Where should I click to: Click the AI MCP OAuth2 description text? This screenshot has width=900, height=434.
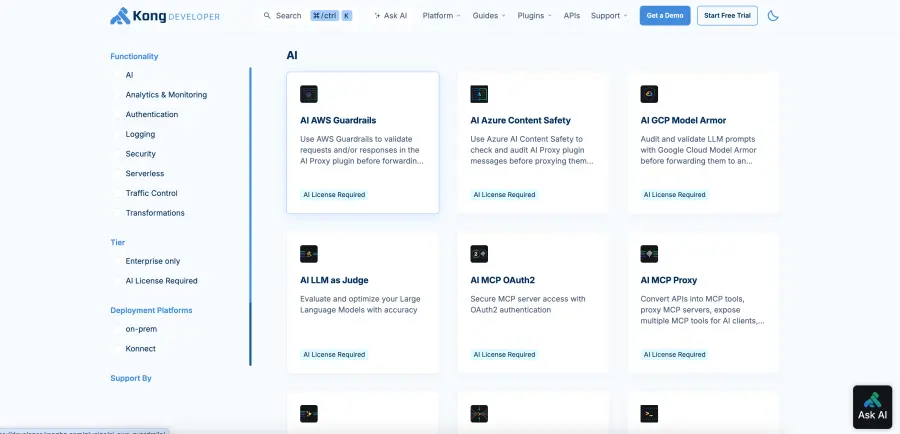[527, 304]
